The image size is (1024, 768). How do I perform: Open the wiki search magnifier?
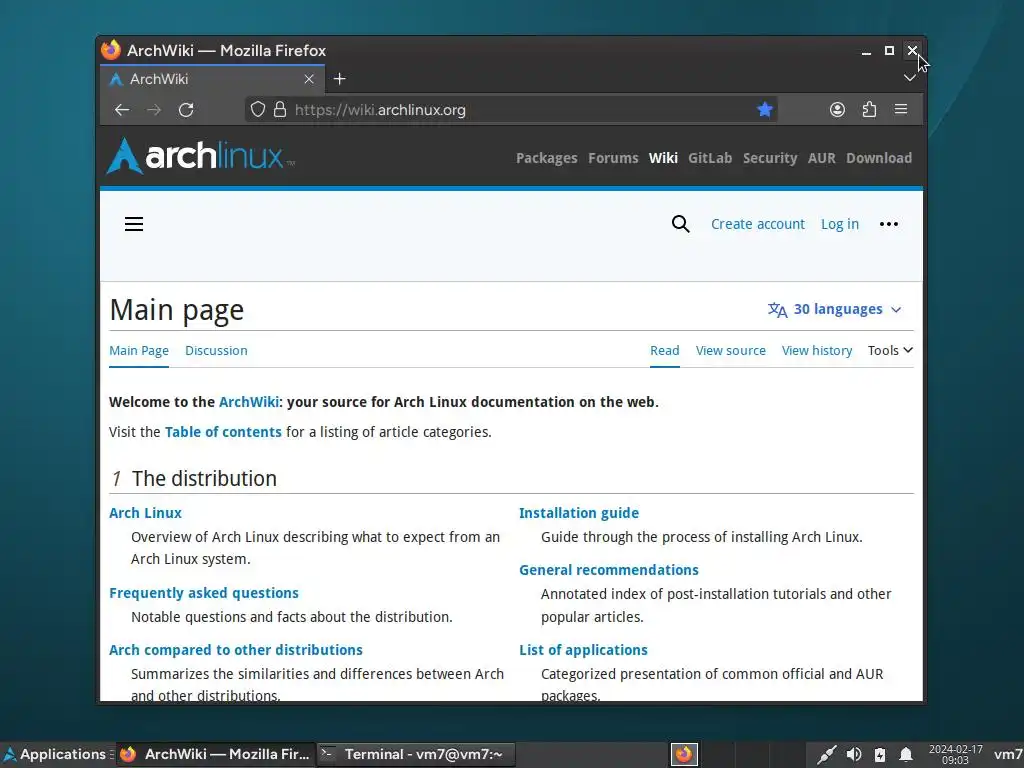click(x=680, y=224)
